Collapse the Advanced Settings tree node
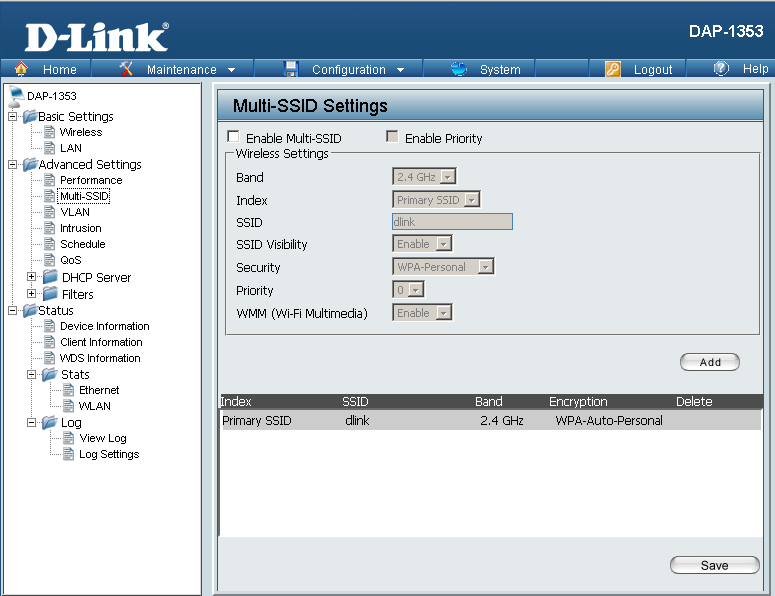775x596 pixels. (x=12, y=165)
